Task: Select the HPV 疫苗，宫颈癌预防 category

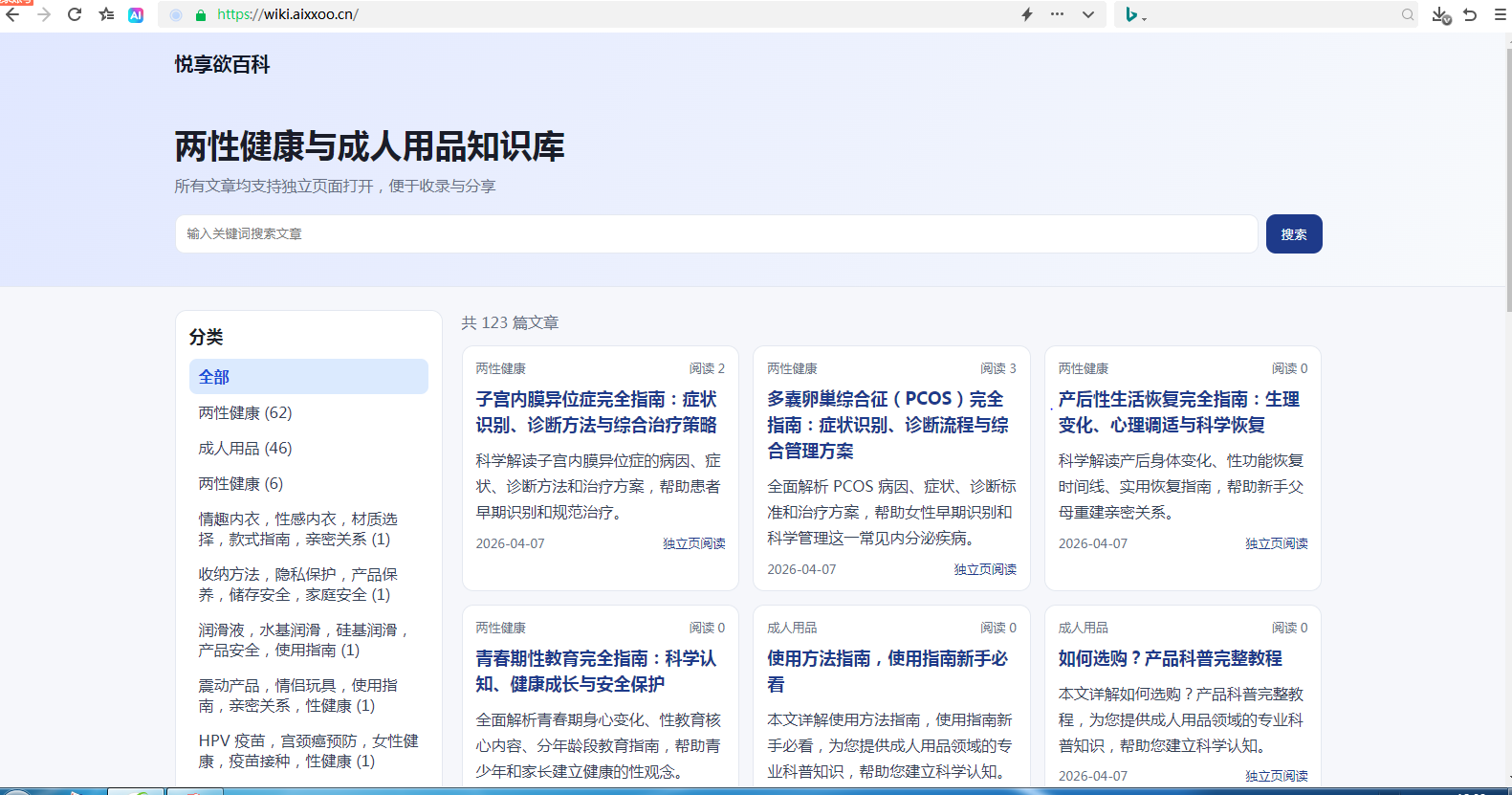Action: 309,751
